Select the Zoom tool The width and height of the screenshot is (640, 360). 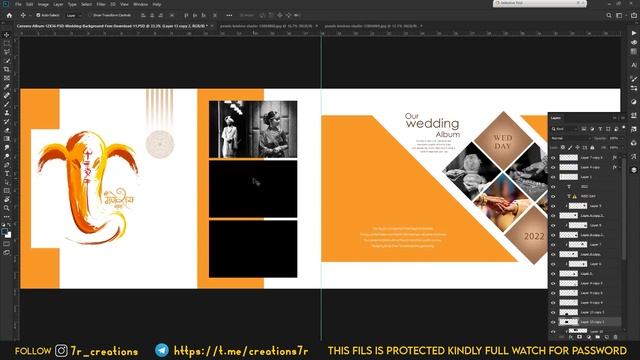coord(7,208)
